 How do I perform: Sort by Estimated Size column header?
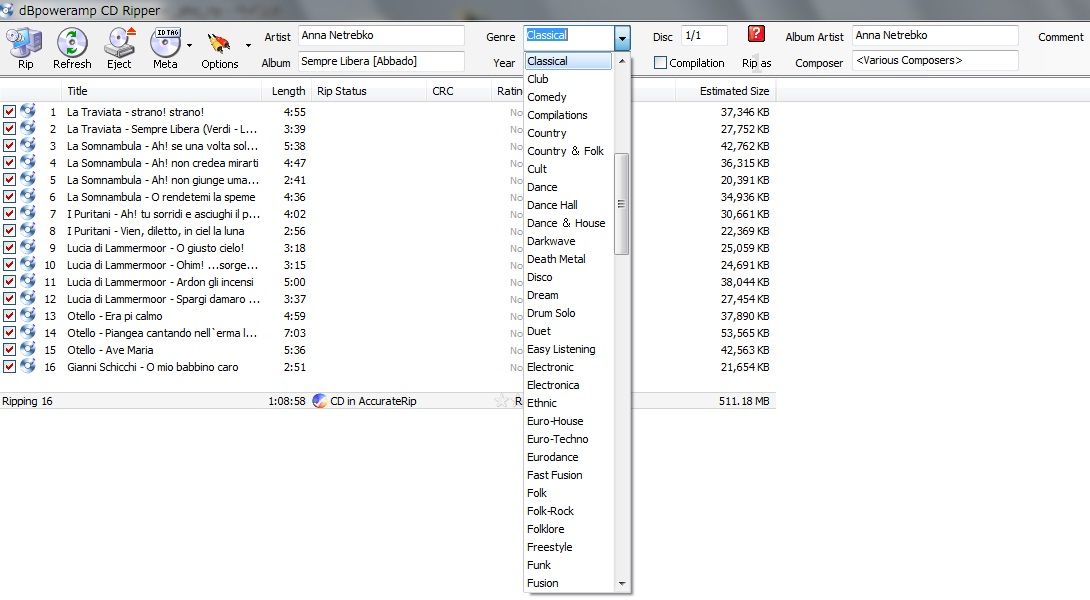pyautogui.click(x=725, y=91)
